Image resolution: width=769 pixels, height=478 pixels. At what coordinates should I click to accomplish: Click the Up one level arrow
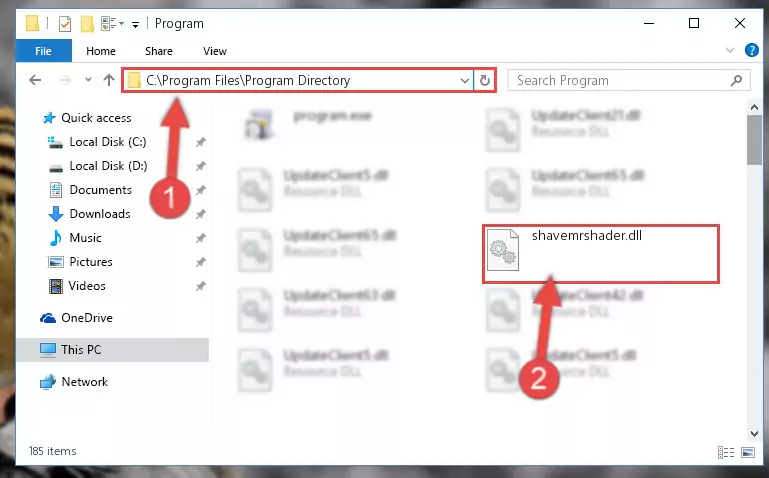click(x=109, y=80)
